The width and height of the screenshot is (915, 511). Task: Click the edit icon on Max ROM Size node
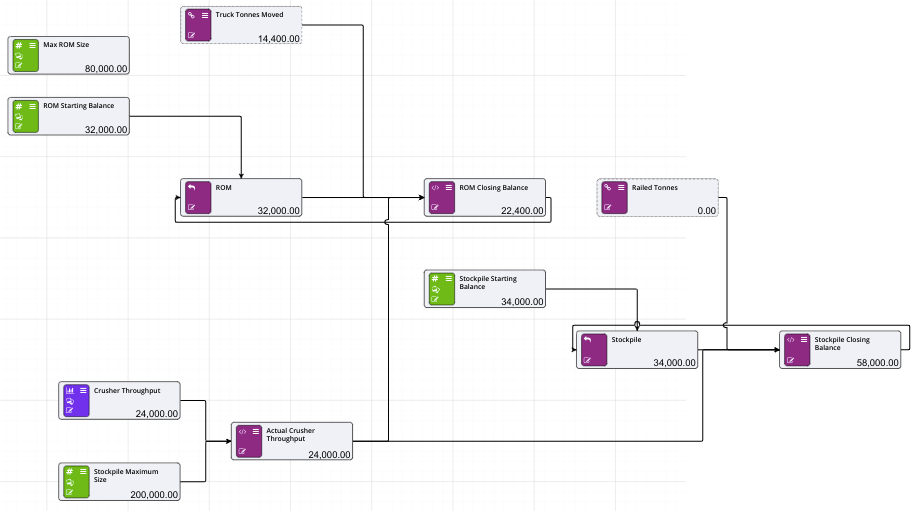point(18,66)
